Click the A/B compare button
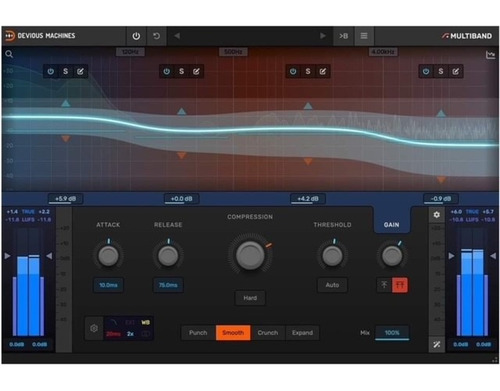The image size is (500, 391). [343, 36]
